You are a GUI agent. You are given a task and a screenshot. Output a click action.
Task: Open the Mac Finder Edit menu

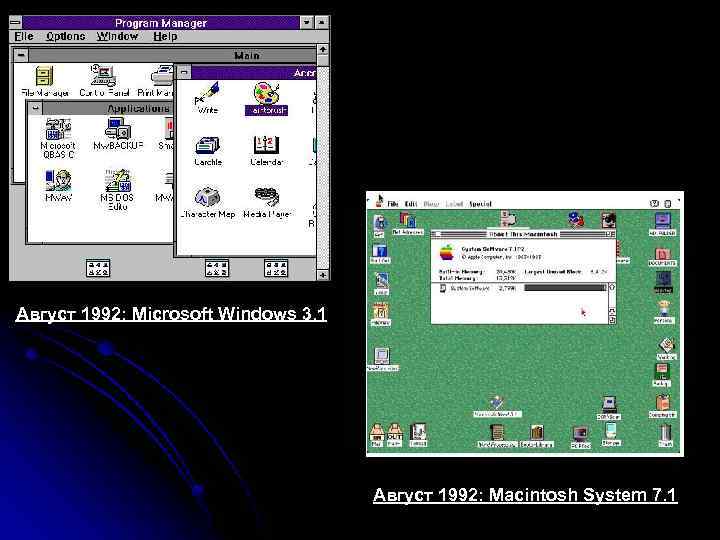click(411, 204)
